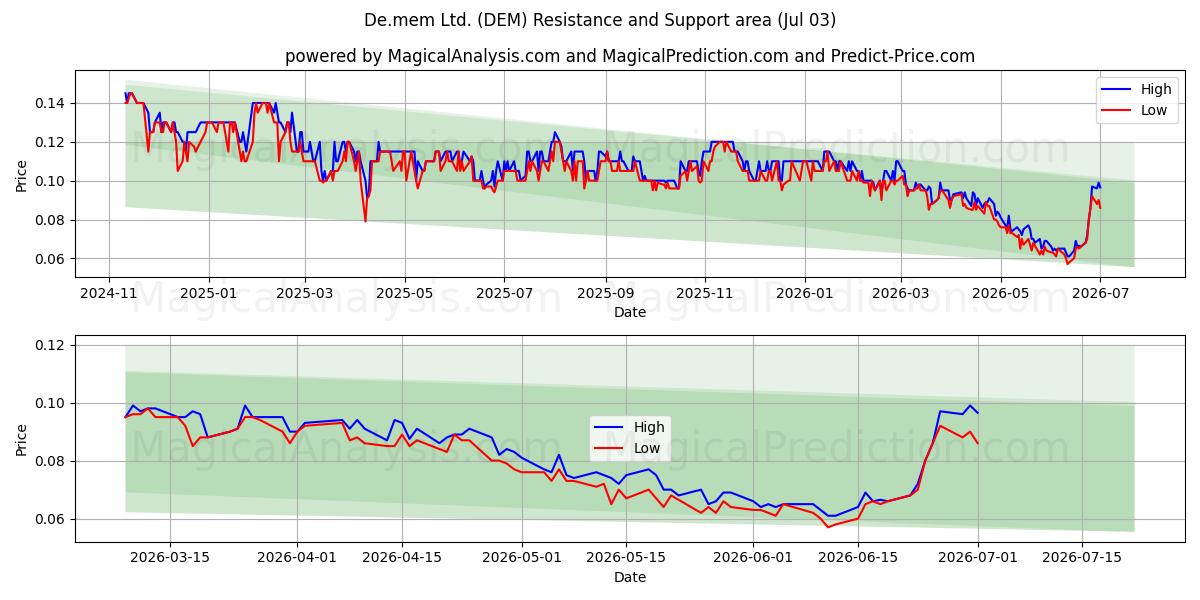The width and height of the screenshot is (1200, 600).
Task: Click the bottom chart 'Date' x-axis label
Action: (630, 577)
